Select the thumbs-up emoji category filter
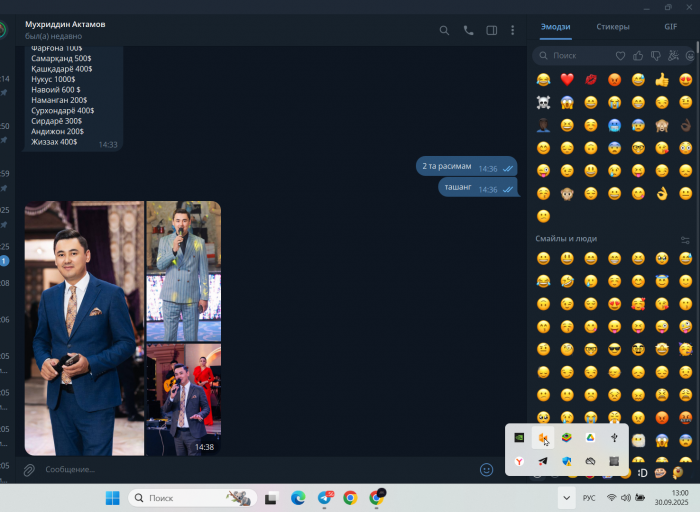The width and height of the screenshot is (700, 512). pos(638,56)
